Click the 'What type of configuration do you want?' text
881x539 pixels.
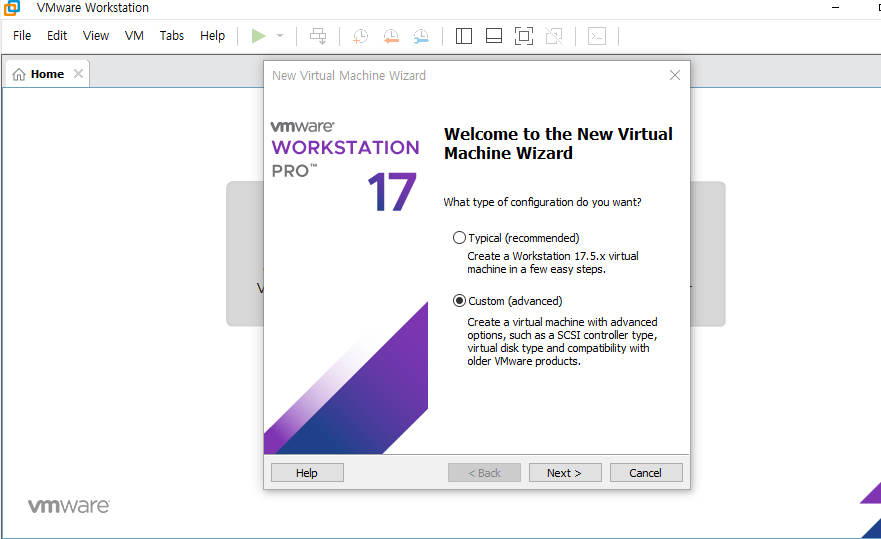(x=542, y=202)
